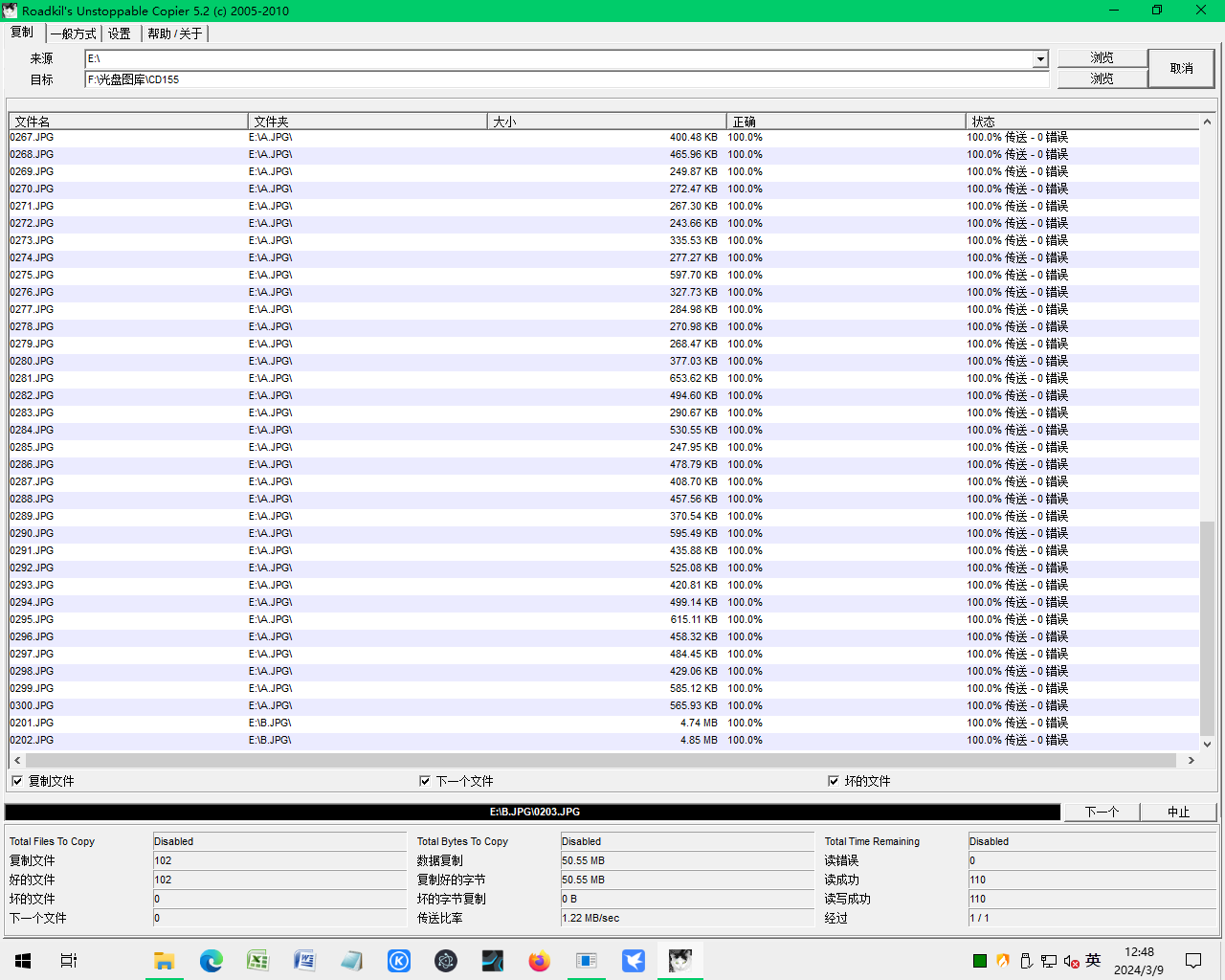
Task: Launch Firefox from the taskbar
Action: coord(540,960)
